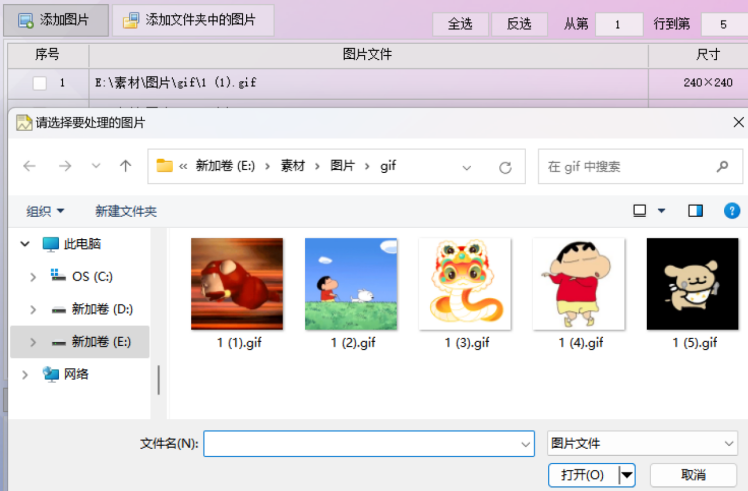Open recent locations chevron dropdown

(96, 166)
